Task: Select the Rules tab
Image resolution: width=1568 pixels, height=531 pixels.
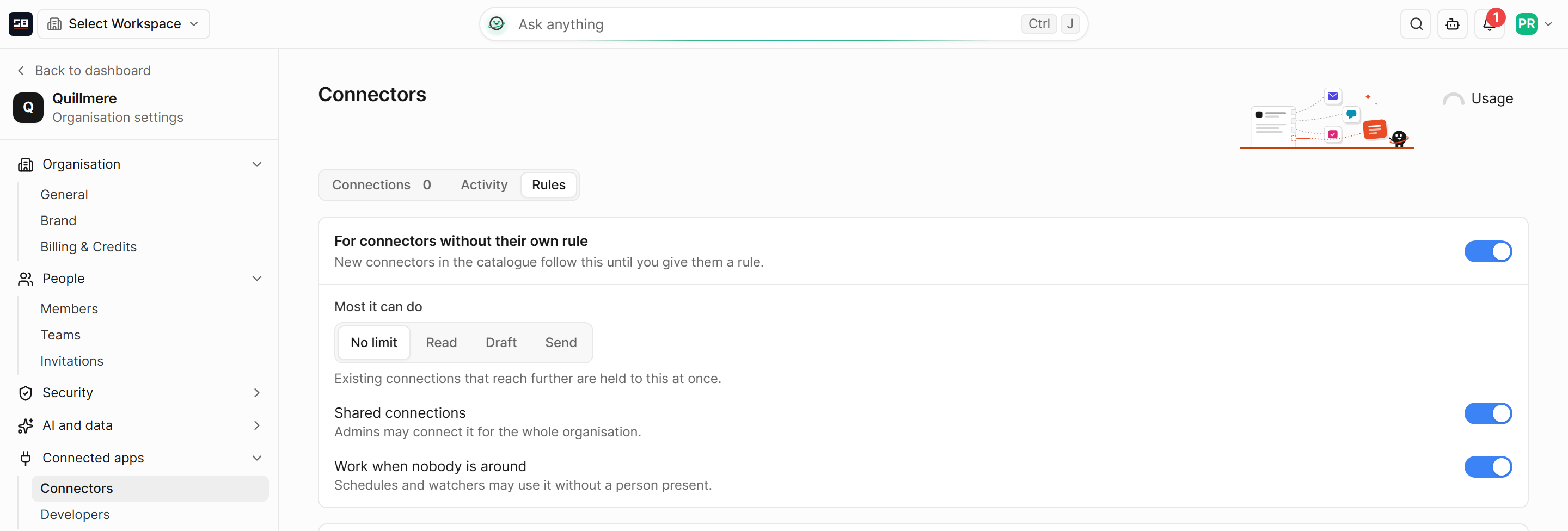Action: tap(548, 185)
